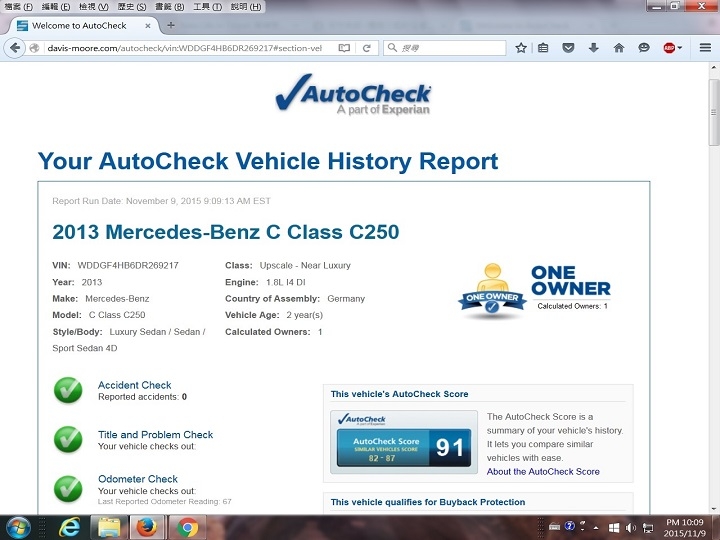Open the downloads arrow icon
The height and width of the screenshot is (540, 720).
click(x=593, y=48)
